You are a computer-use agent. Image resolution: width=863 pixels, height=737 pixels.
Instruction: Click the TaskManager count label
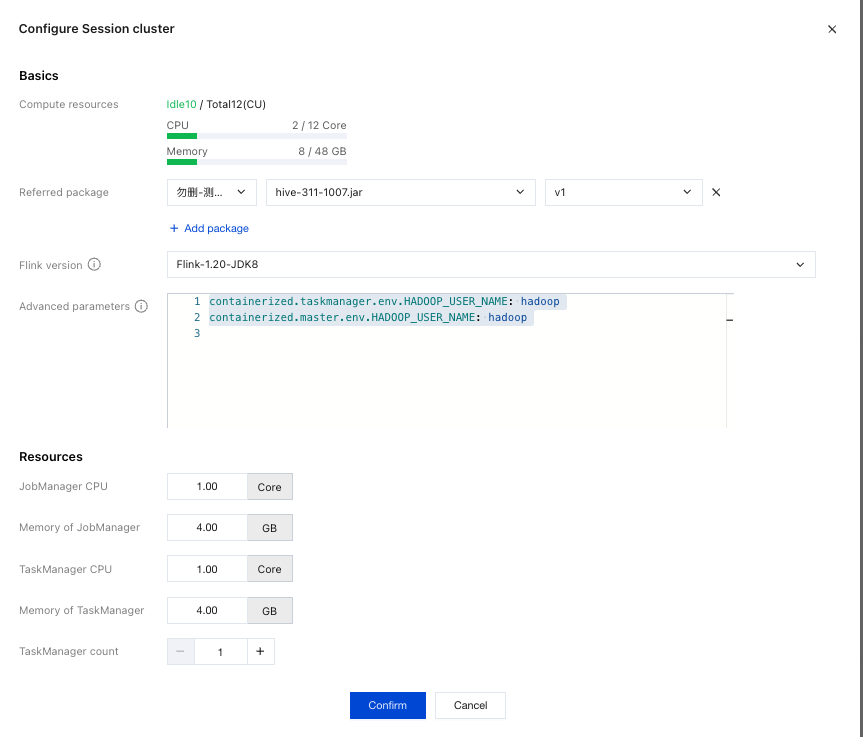pos(69,652)
